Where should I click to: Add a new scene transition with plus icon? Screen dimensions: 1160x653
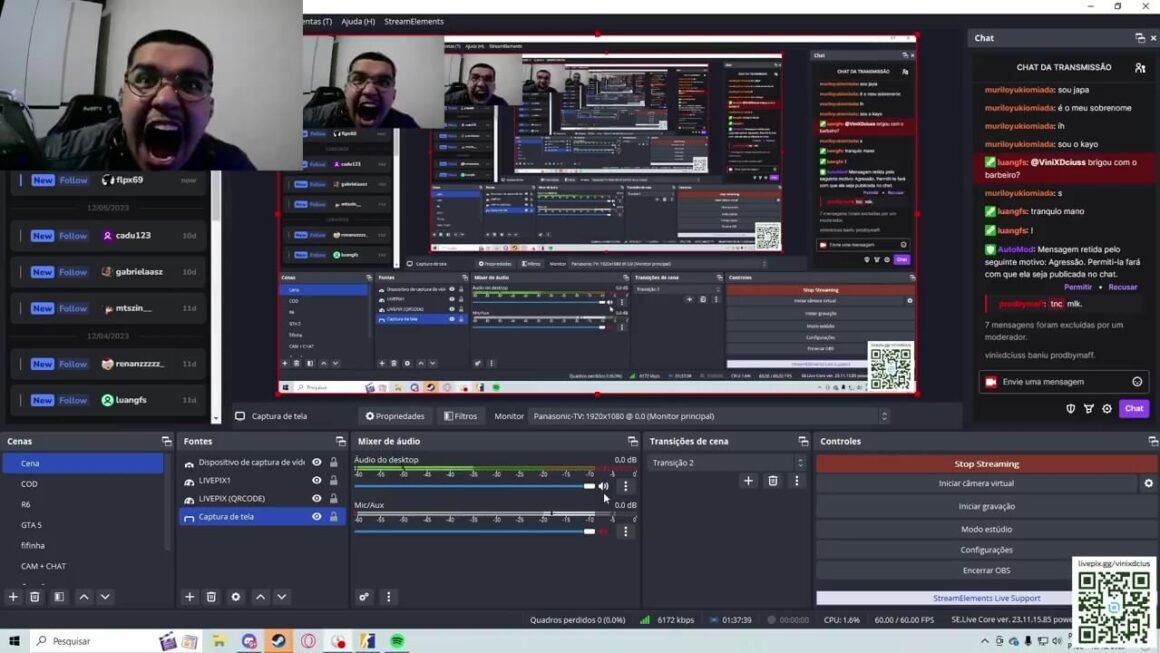coord(748,481)
